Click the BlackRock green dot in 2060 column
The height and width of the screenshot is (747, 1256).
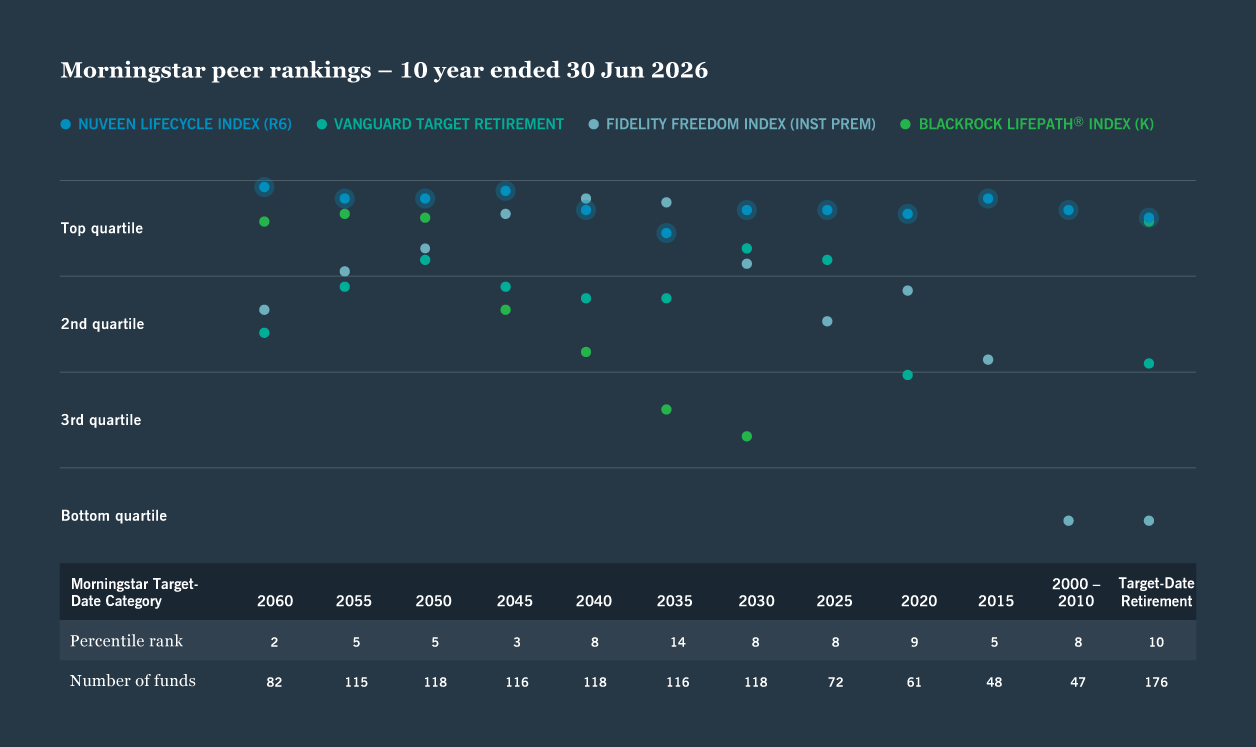pos(264,221)
